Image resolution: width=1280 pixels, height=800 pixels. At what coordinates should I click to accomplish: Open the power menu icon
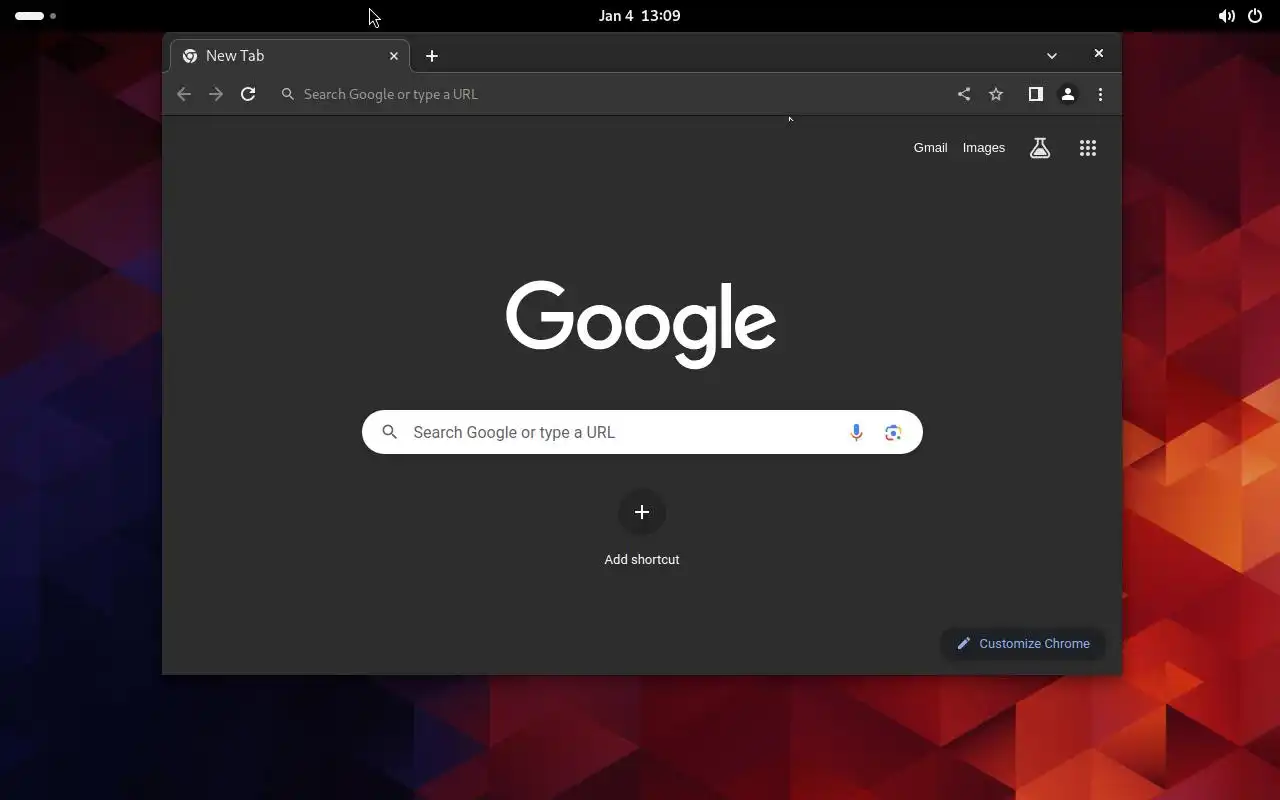point(1255,16)
